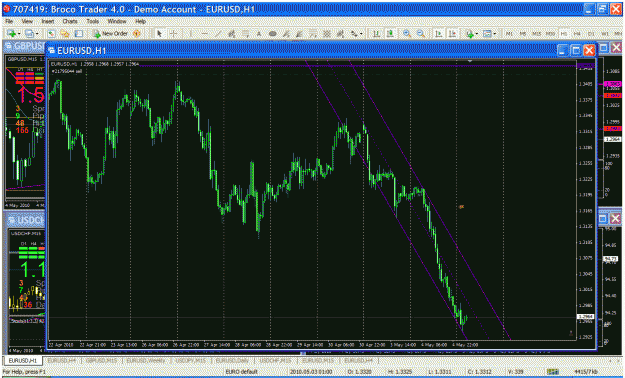Select the D1 timeframe

pyautogui.click(x=591, y=34)
